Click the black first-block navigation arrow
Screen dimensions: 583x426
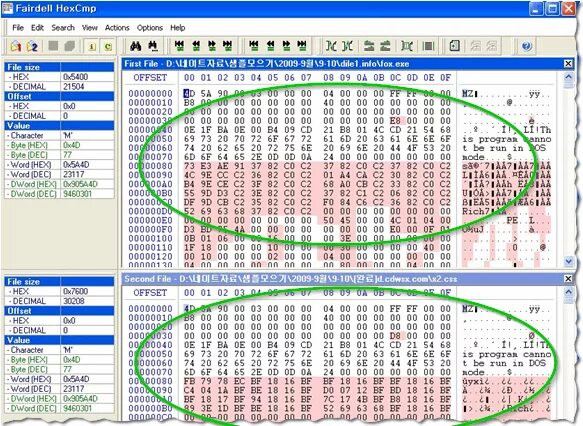coord(254,46)
